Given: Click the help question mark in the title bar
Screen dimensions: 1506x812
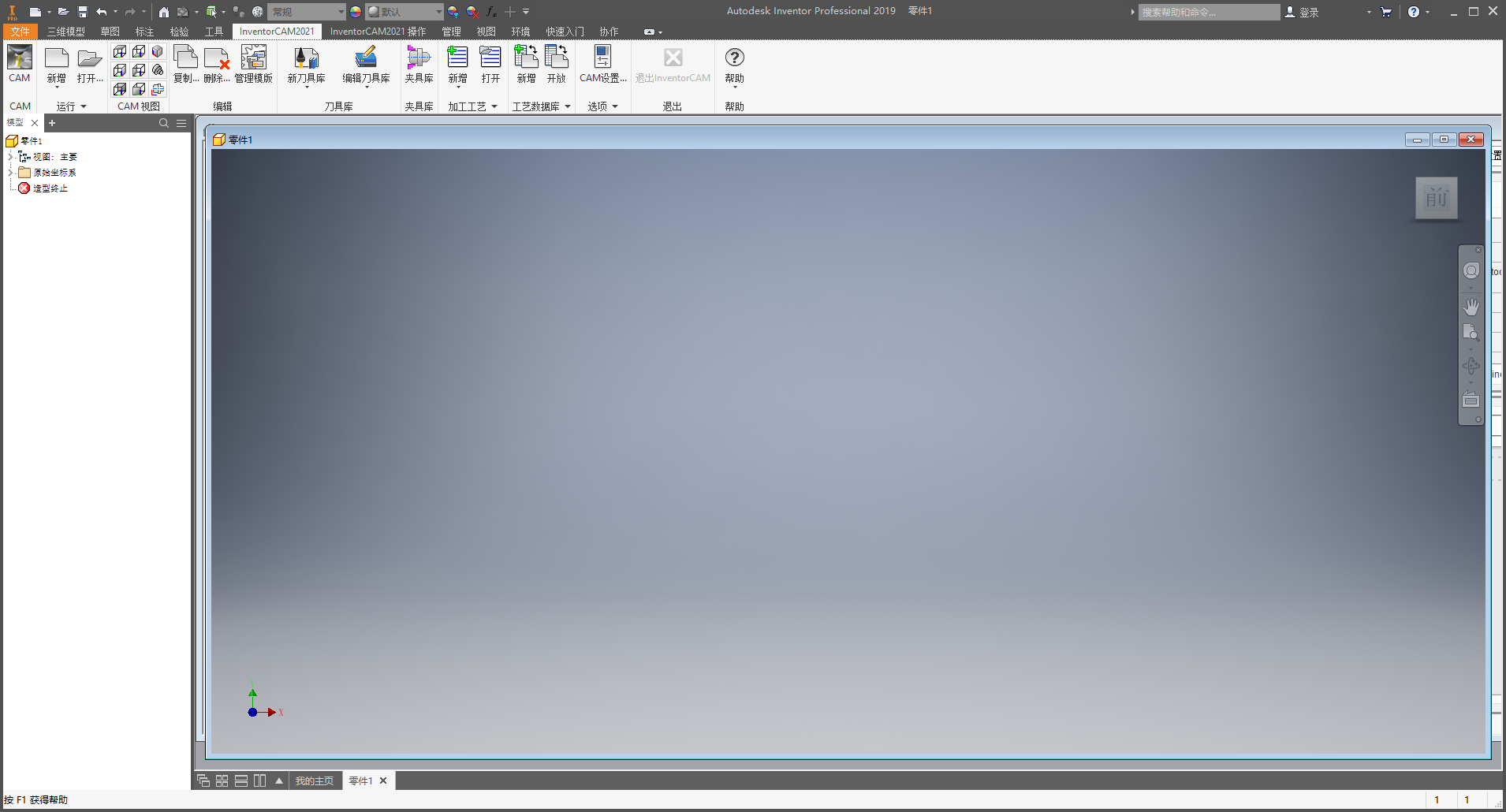Looking at the screenshot, I should pyautogui.click(x=1414, y=12).
